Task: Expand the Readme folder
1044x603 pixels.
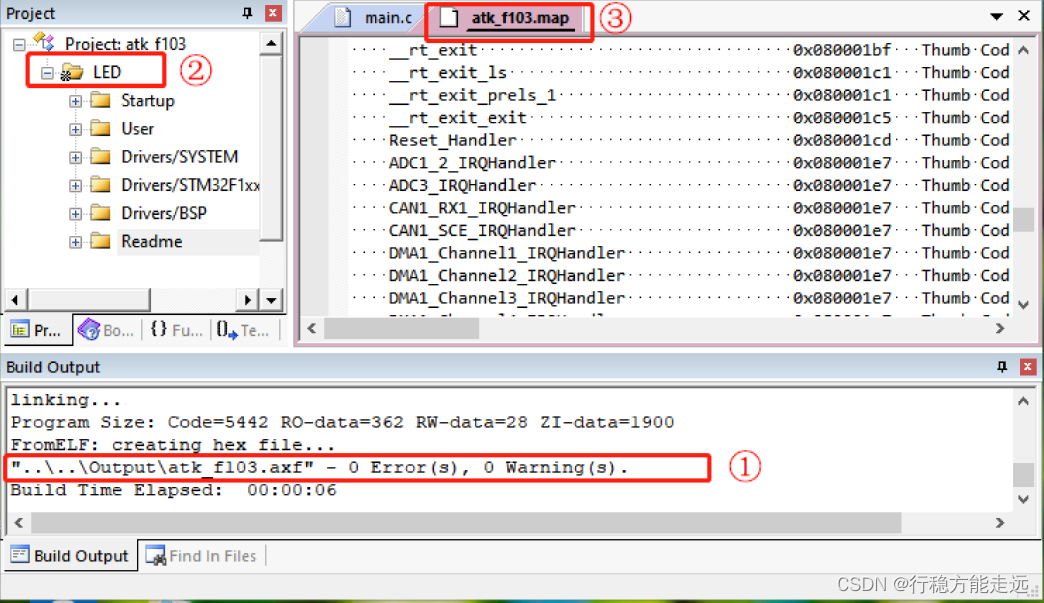Action: [75, 242]
